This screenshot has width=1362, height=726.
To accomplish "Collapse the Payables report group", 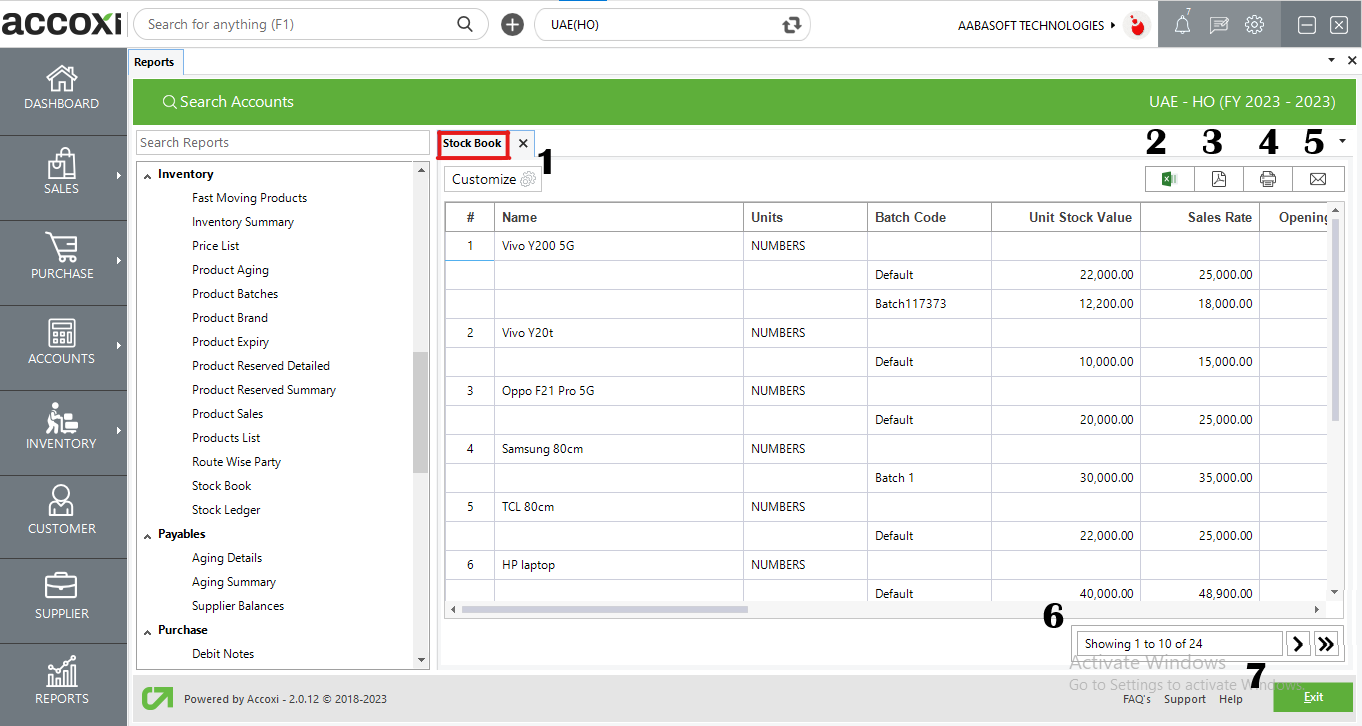I will (146, 534).
